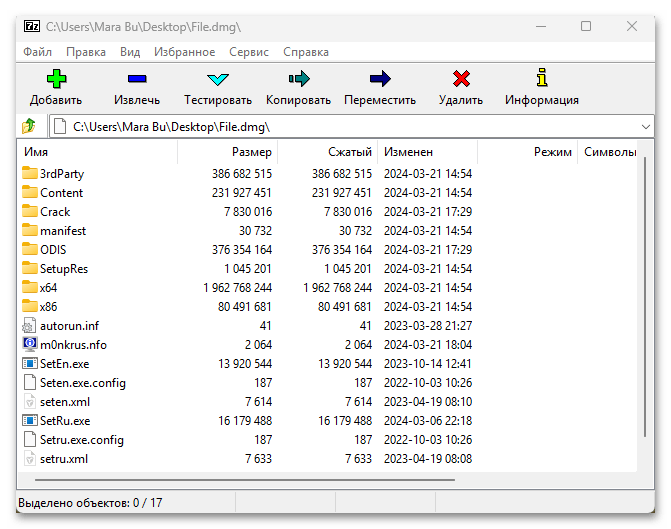The width and height of the screenshot is (671, 529).
Task: Click SetEn.exe date 2023-10-14 12:41
Action: click(428, 363)
